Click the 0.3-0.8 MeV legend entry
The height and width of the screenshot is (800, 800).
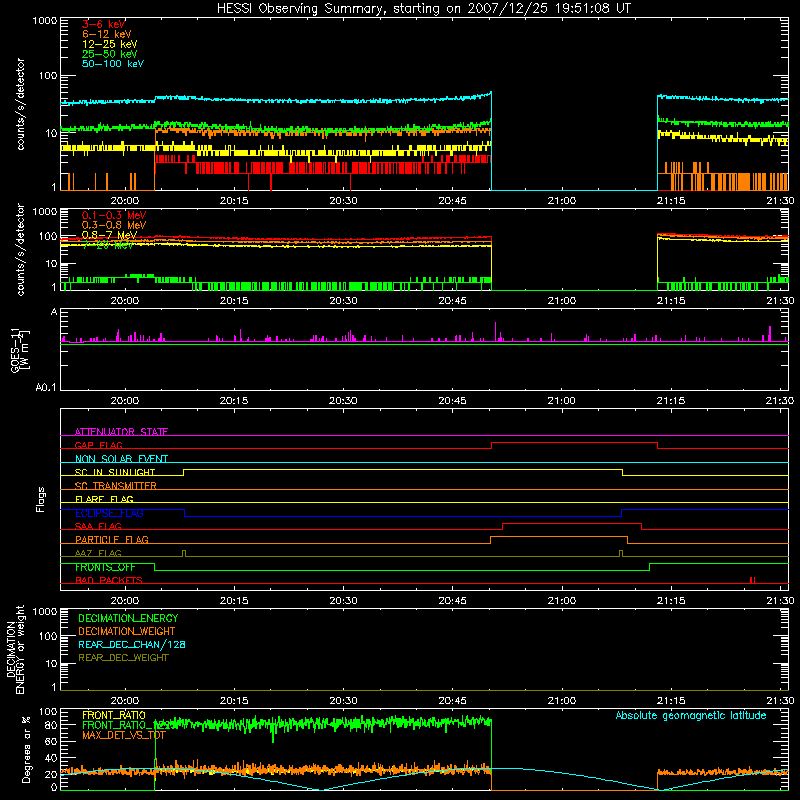point(114,225)
